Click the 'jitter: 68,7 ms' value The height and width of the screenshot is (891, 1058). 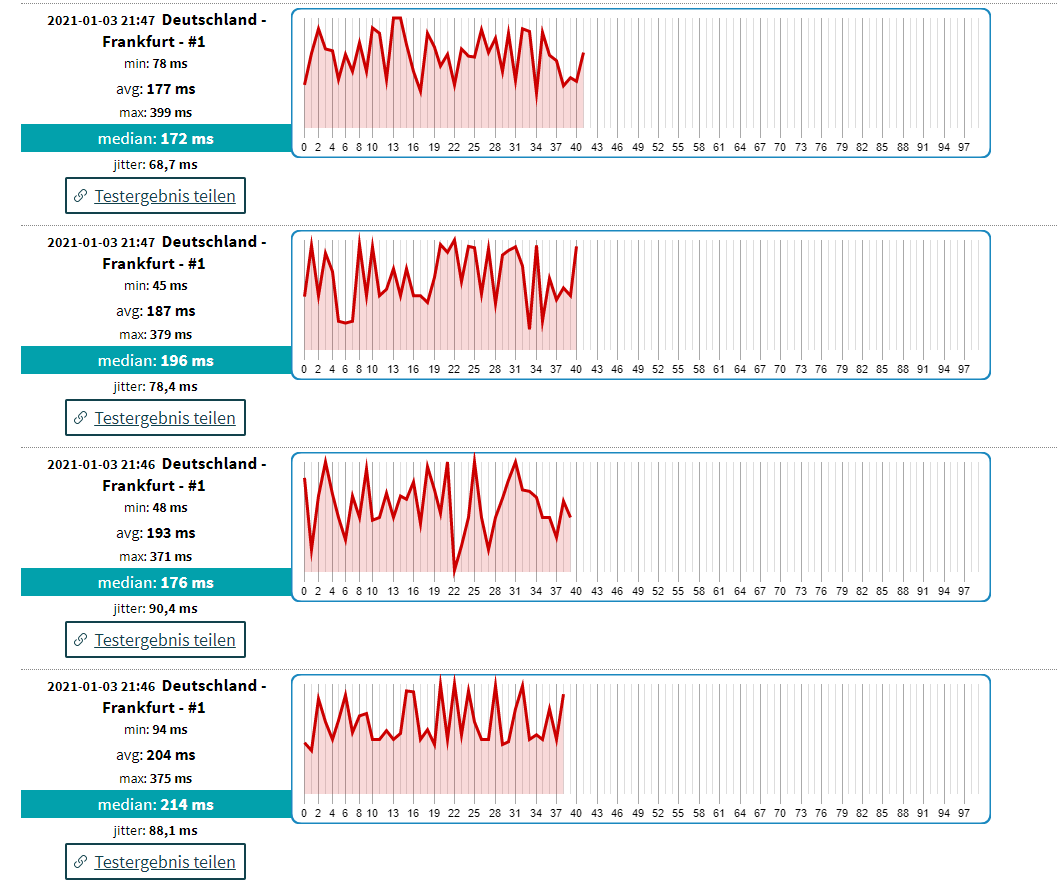pos(156,165)
